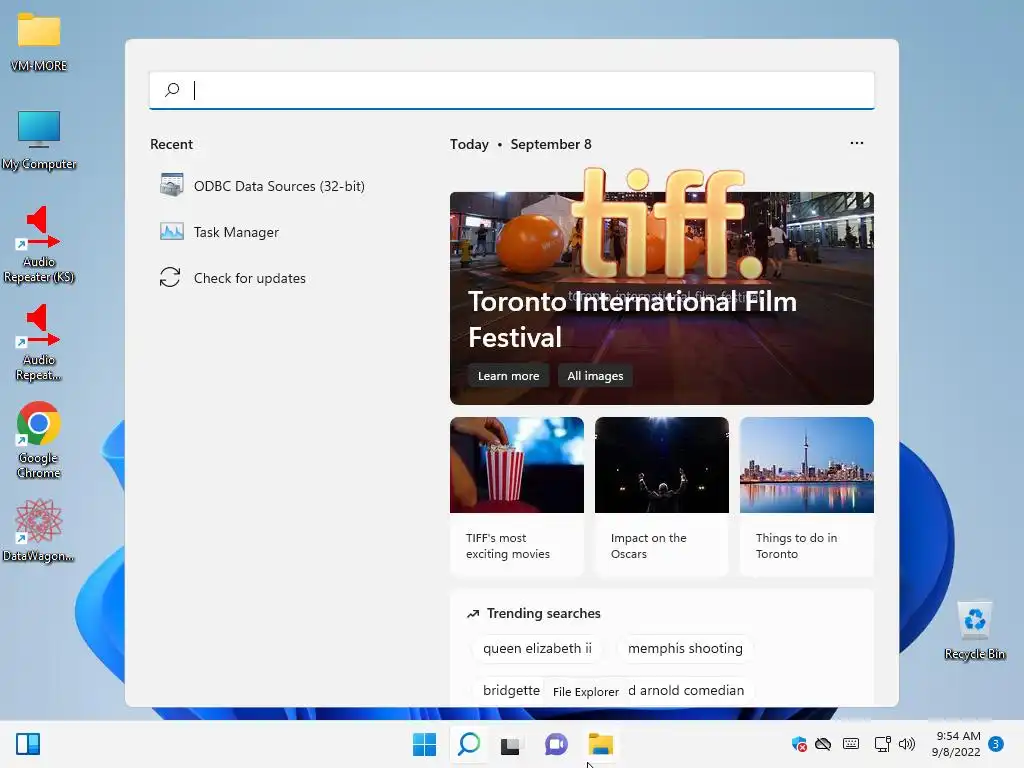Open Impact on the Oscars caption
This screenshot has width=1024, height=768.
(x=648, y=546)
